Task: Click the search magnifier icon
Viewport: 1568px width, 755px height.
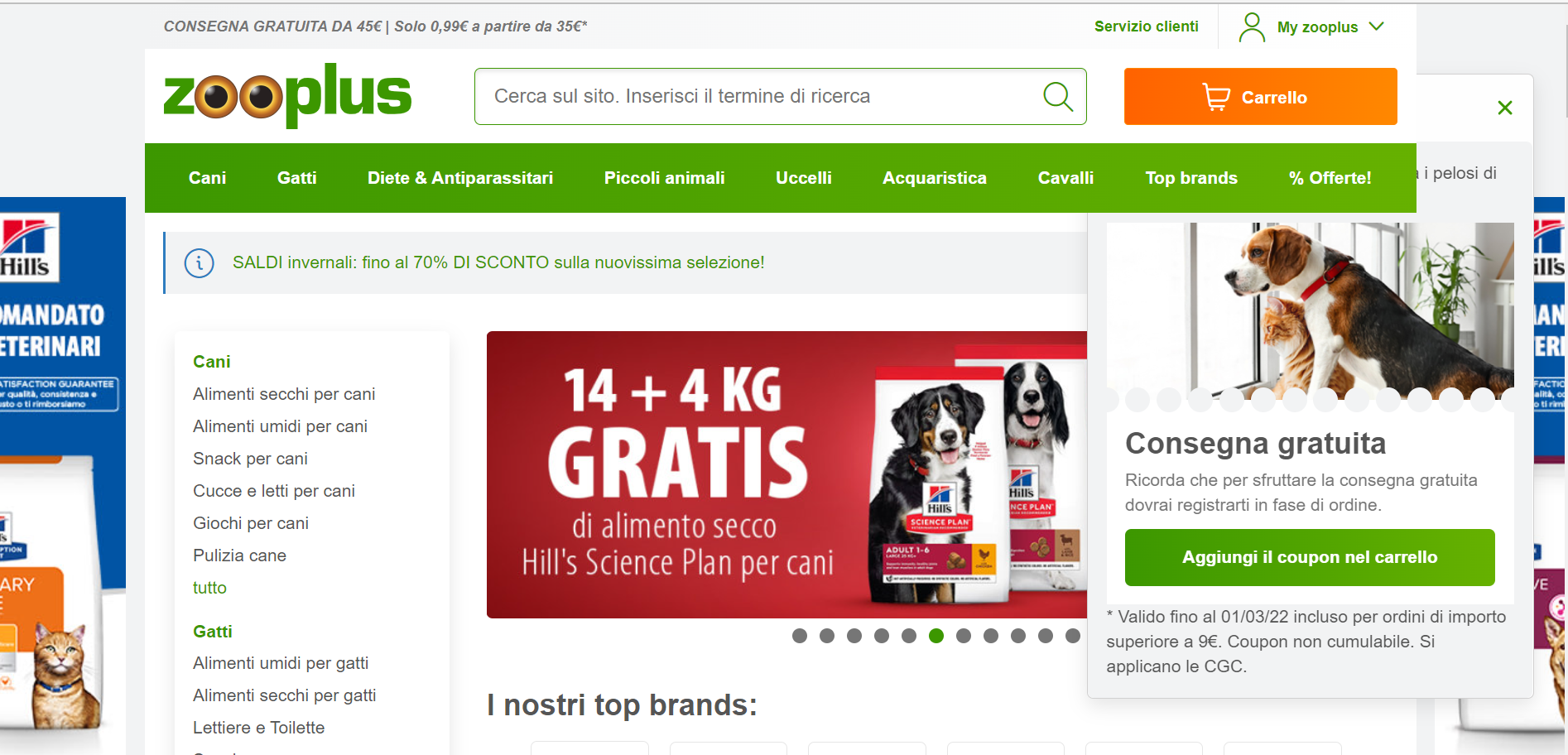Action: (1057, 97)
